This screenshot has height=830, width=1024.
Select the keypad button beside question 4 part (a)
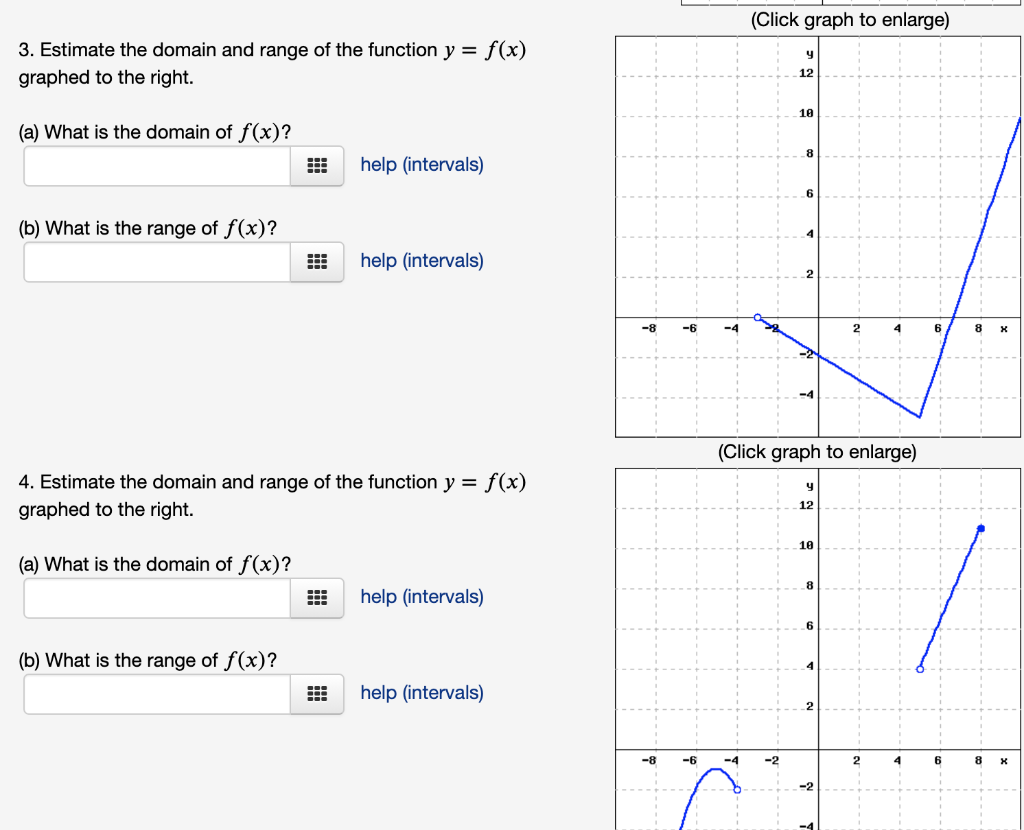[317, 598]
